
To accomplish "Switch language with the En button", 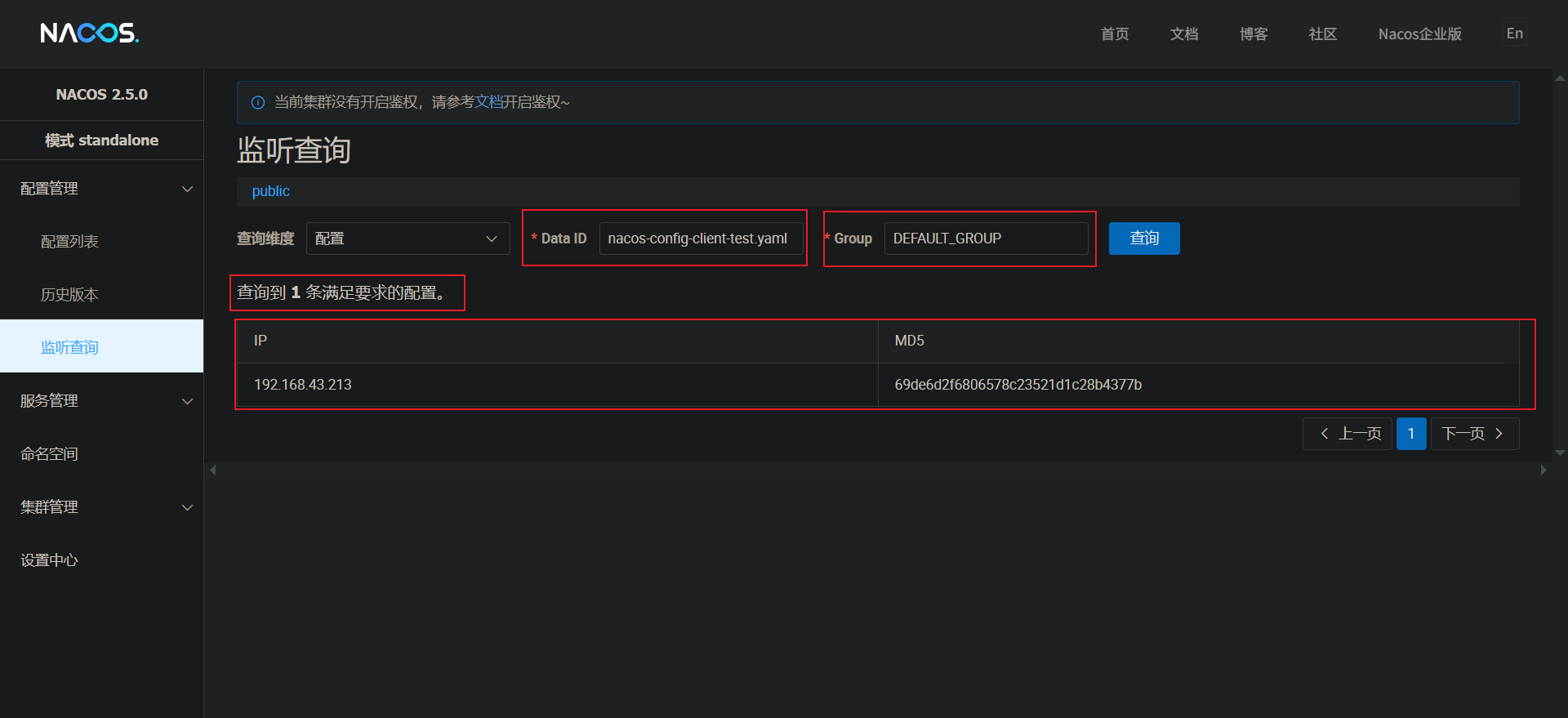I will click(1514, 33).
